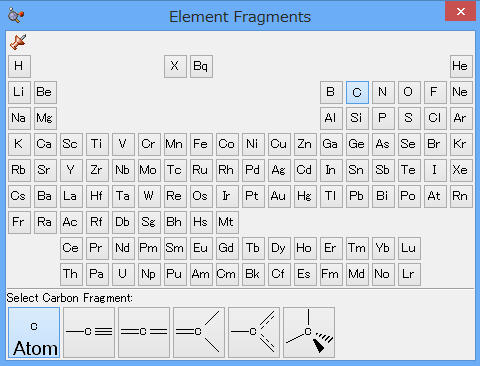Select the carbon Atom fragment
Viewport: 480px width, 366px height.
pyautogui.click(x=34, y=332)
